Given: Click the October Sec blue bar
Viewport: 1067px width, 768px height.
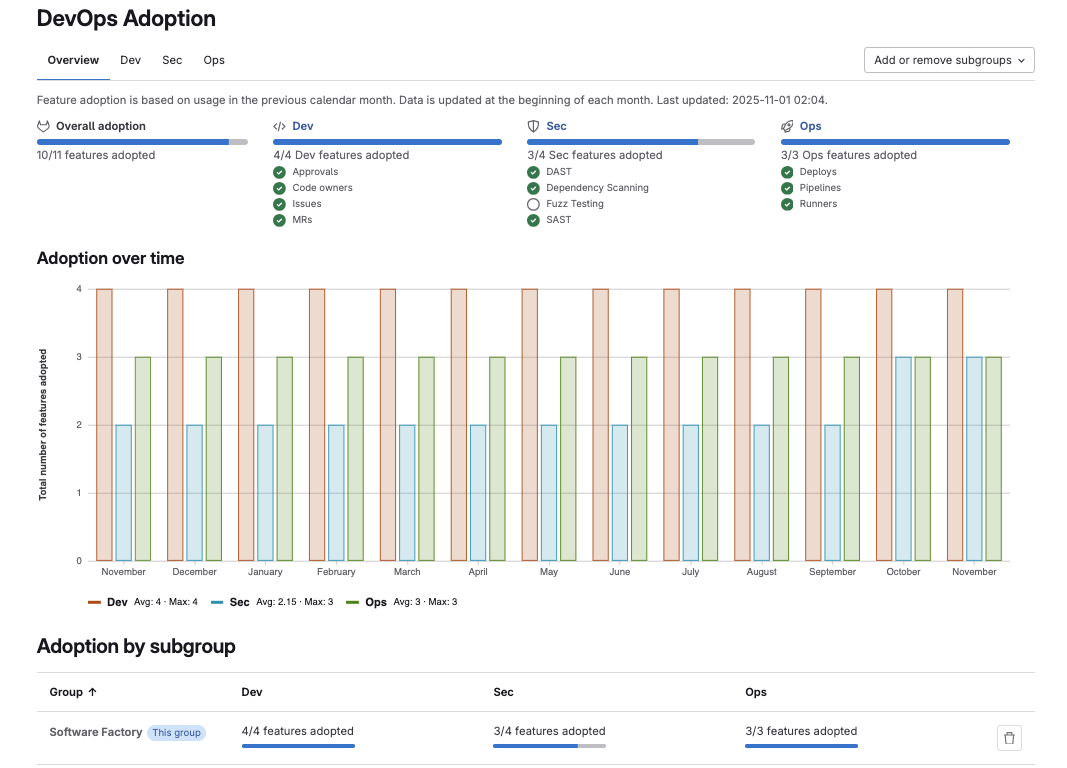Looking at the screenshot, I should coord(903,459).
